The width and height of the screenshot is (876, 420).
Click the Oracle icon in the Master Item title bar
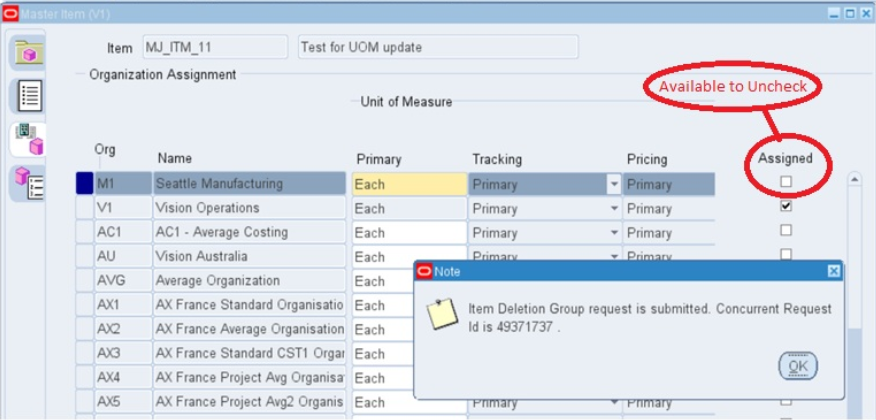point(9,11)
